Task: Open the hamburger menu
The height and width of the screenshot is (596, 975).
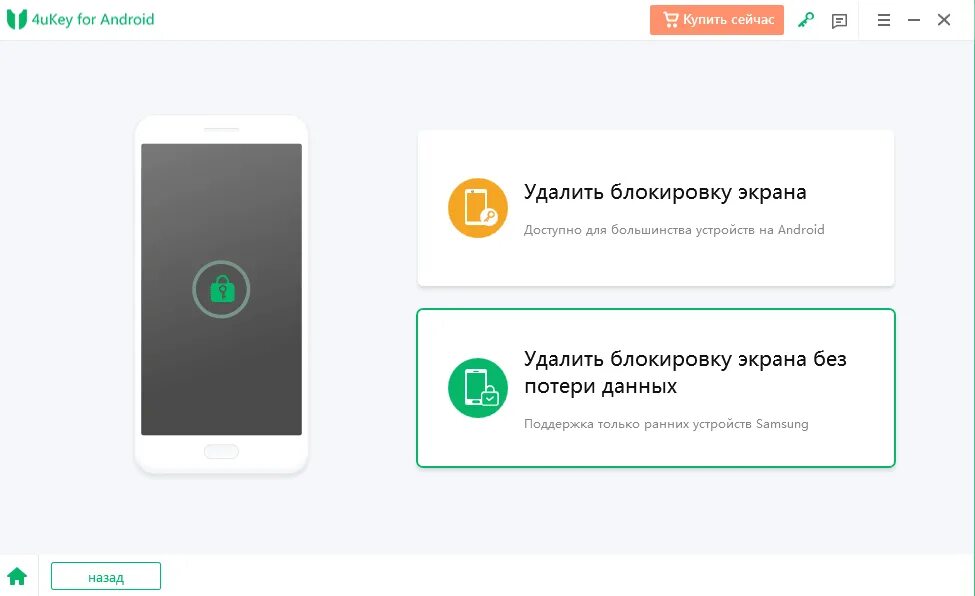Action: tap(884, 20)
